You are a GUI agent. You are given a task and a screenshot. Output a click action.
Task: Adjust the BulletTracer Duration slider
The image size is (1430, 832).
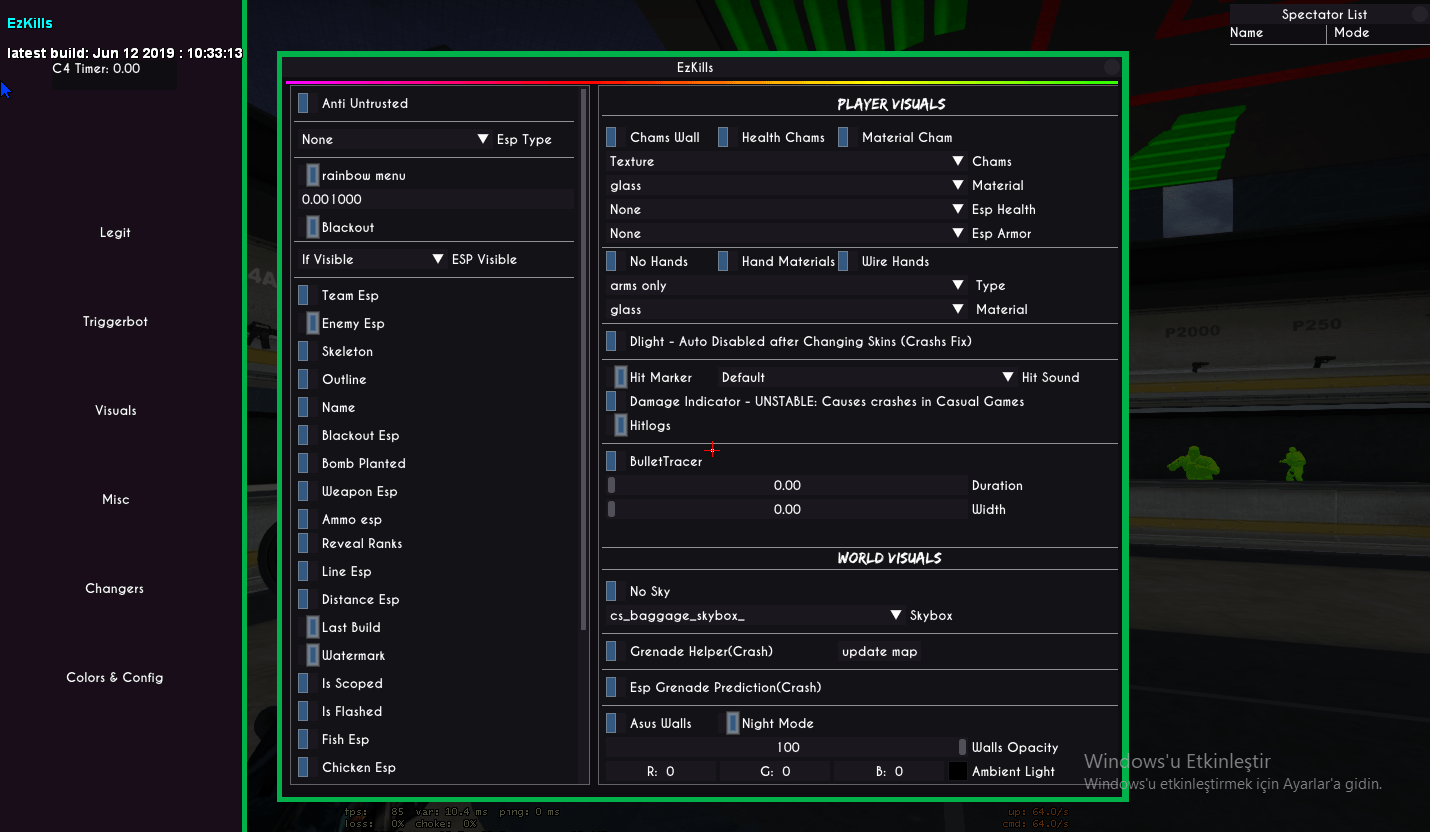pyautogui.click(x=787, y=485)
